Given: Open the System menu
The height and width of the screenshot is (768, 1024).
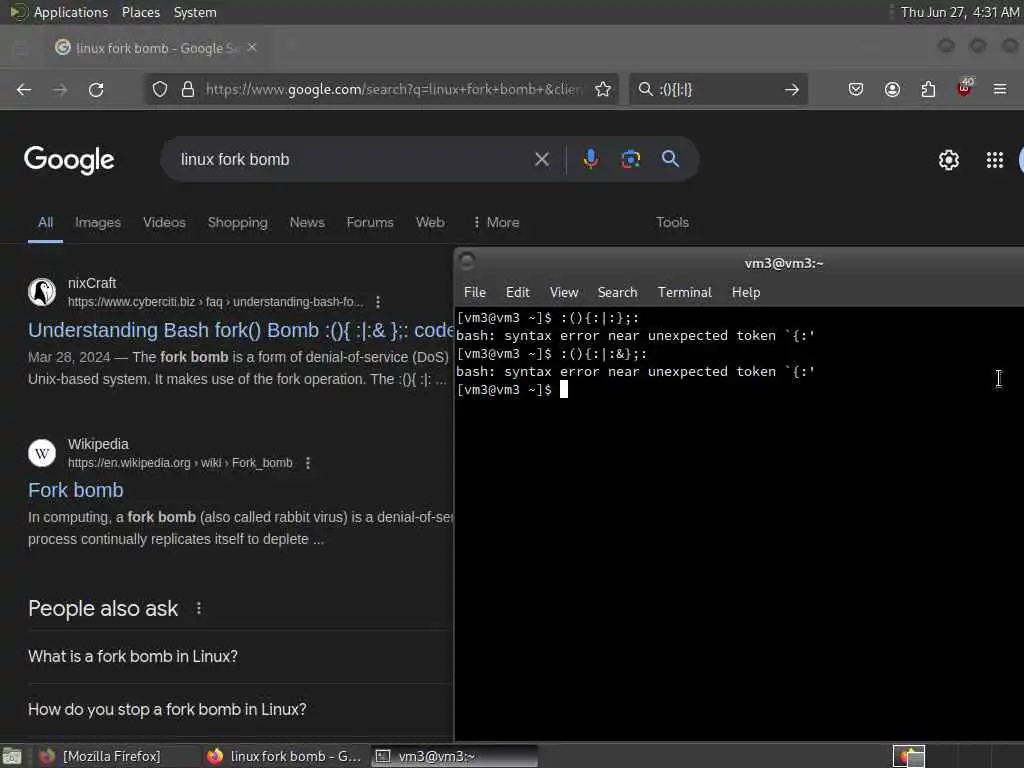Looking at the screenshot, I should click(195, 12).
